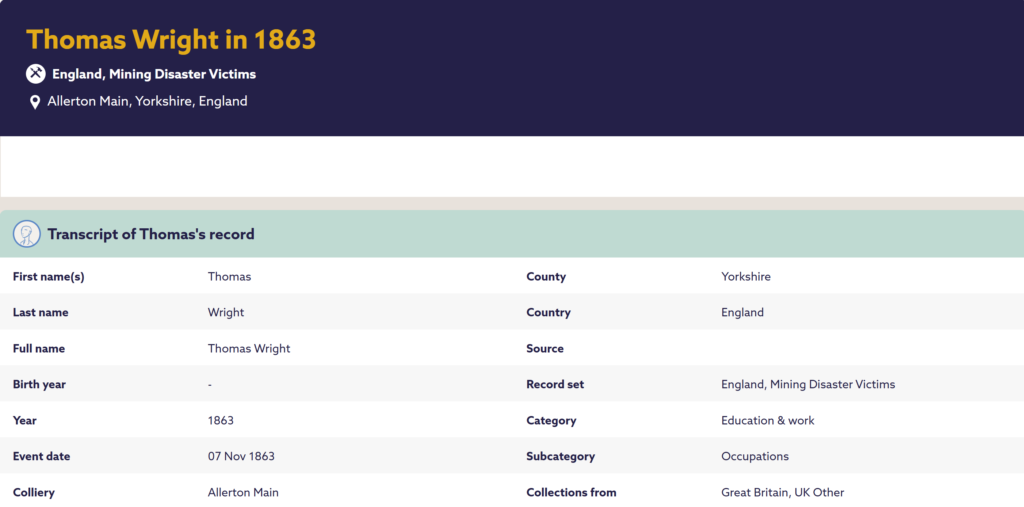
Task: Click Record set England, Mining Disaster Victims
Action: [x=808, y=384]
